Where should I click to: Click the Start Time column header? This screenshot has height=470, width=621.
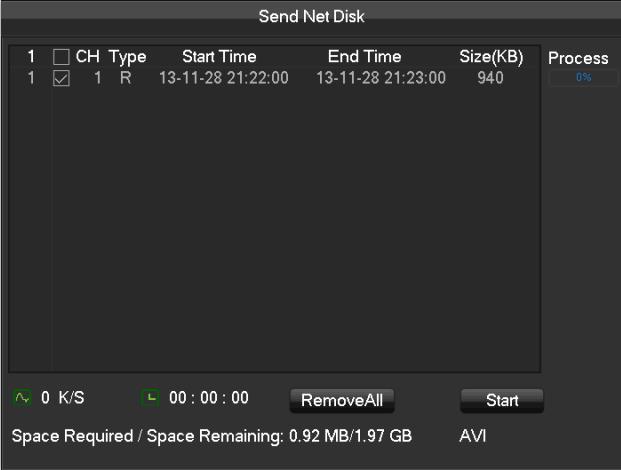[x=219, y=57]
